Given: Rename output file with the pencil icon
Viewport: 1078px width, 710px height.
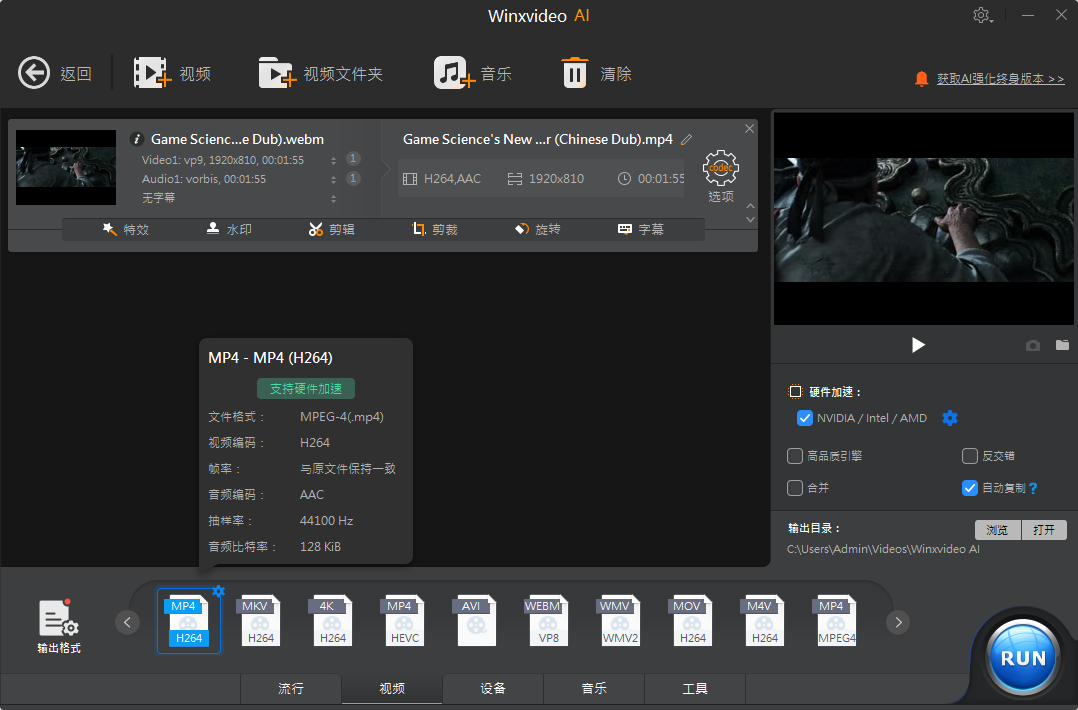Looking at the screenshot, I should [686, 140].
